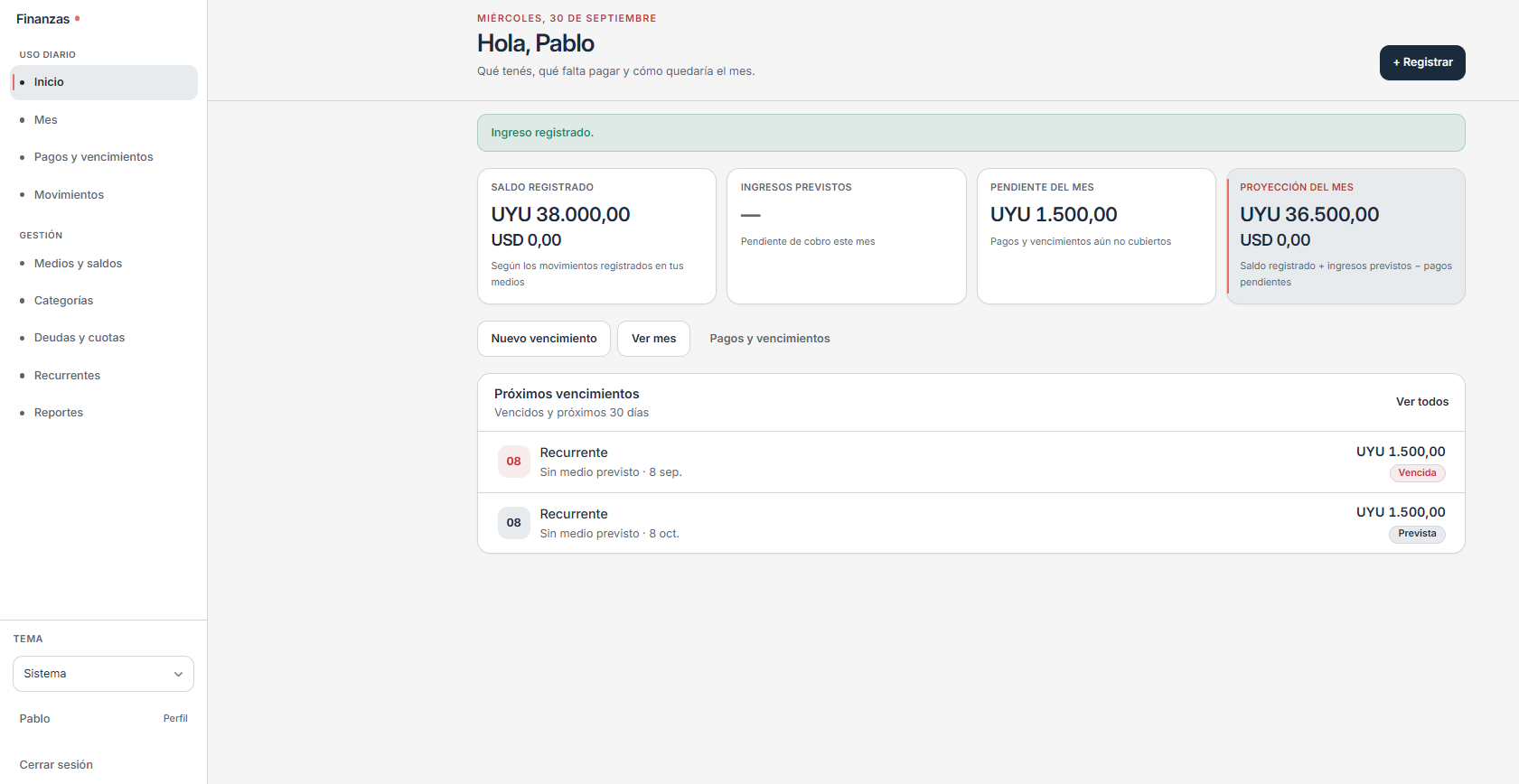Select the Saldo registrado card

596,237
